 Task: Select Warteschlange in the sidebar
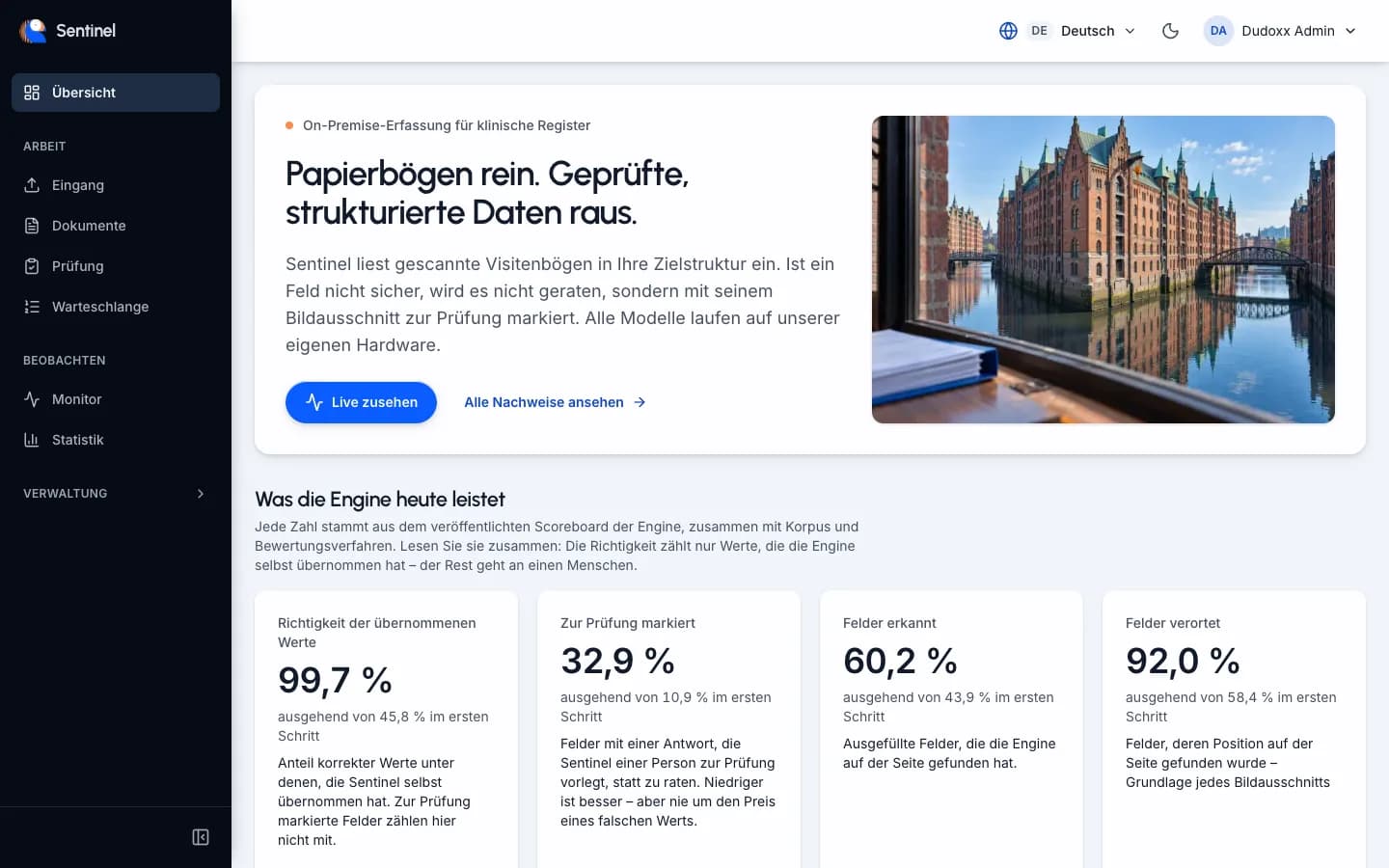click(116, 307)
